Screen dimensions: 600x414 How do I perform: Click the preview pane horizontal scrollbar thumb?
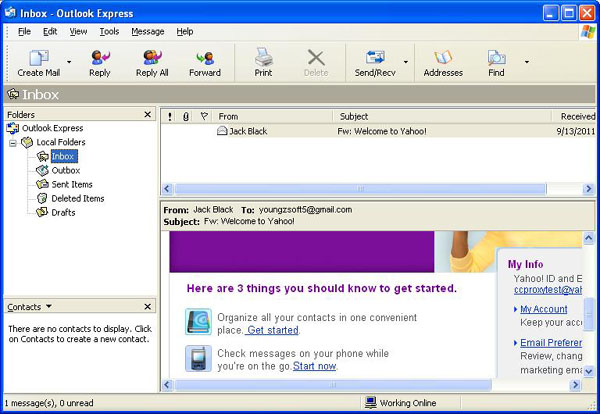coord(333,385)
